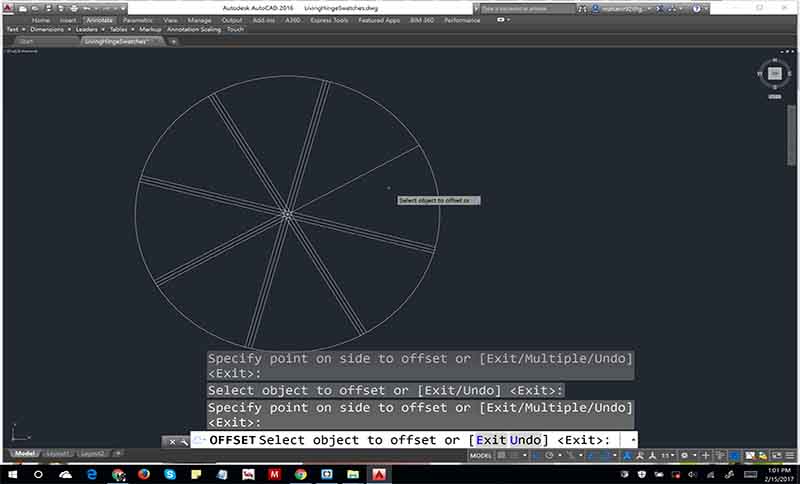The width and height of the screenshot is (800, 484).
Task: Click the user sign-in account icon
Action: pos(595,9)
